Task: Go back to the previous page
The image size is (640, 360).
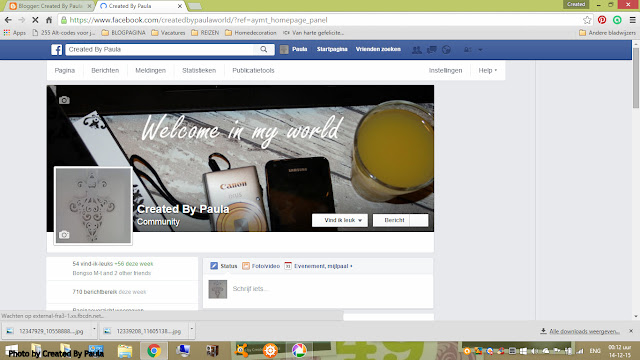Action: coord(8,20)
